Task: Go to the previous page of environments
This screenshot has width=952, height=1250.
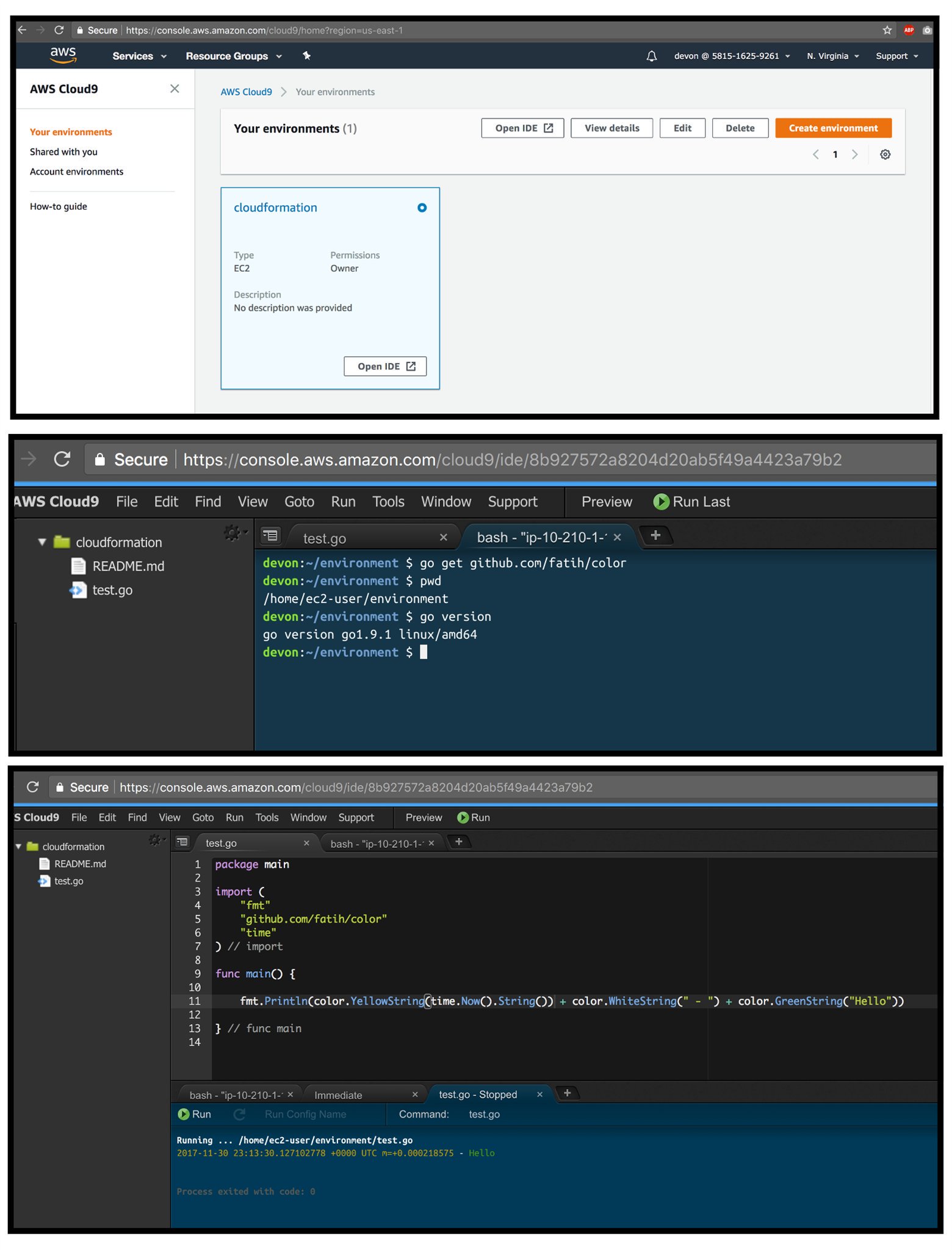Action: point(815,154)
